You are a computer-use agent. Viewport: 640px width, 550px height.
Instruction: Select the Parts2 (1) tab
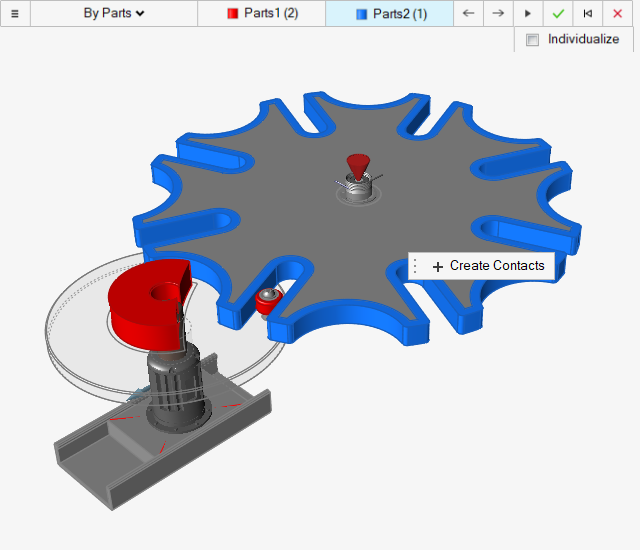(x=390, y=13)
